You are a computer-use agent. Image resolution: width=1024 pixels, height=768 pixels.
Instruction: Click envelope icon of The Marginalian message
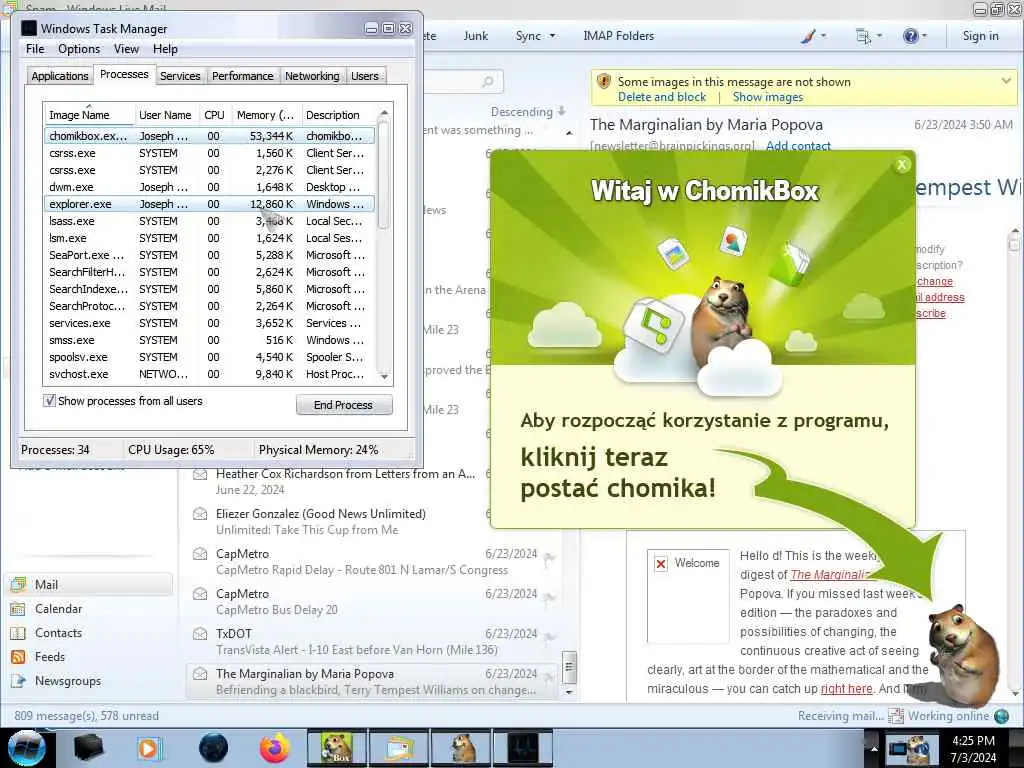tap(200, 673)
